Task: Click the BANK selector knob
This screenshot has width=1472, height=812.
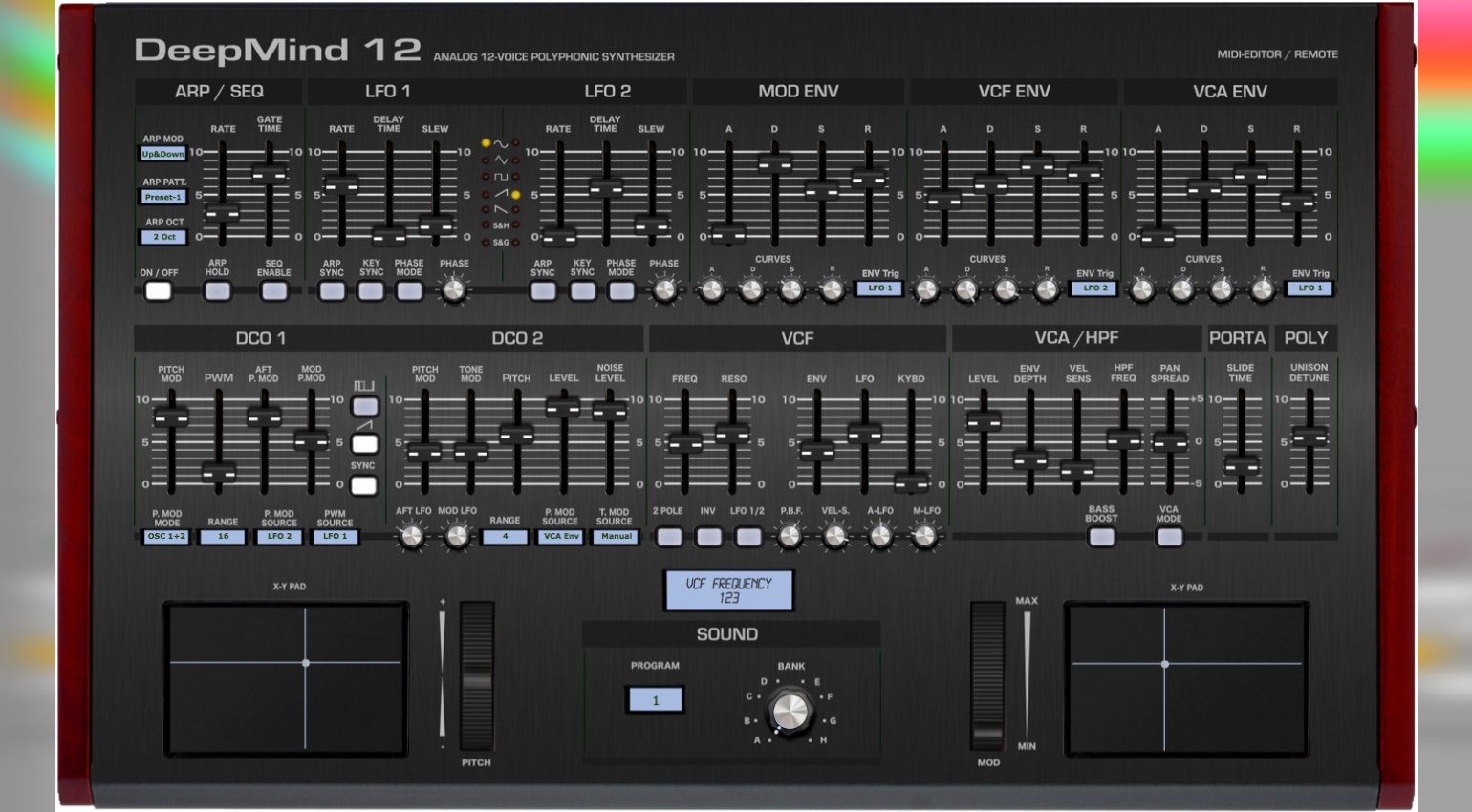Action: 790,710
